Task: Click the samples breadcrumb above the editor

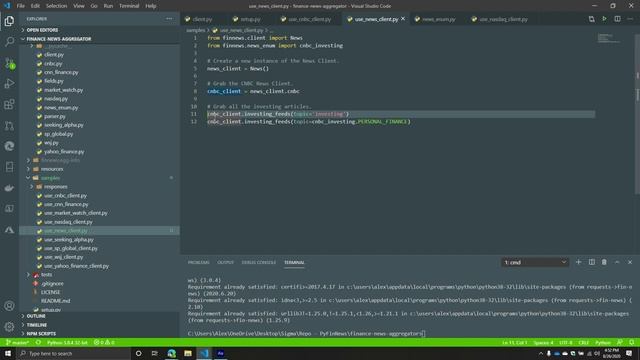Action: click(x=196, y=30)
